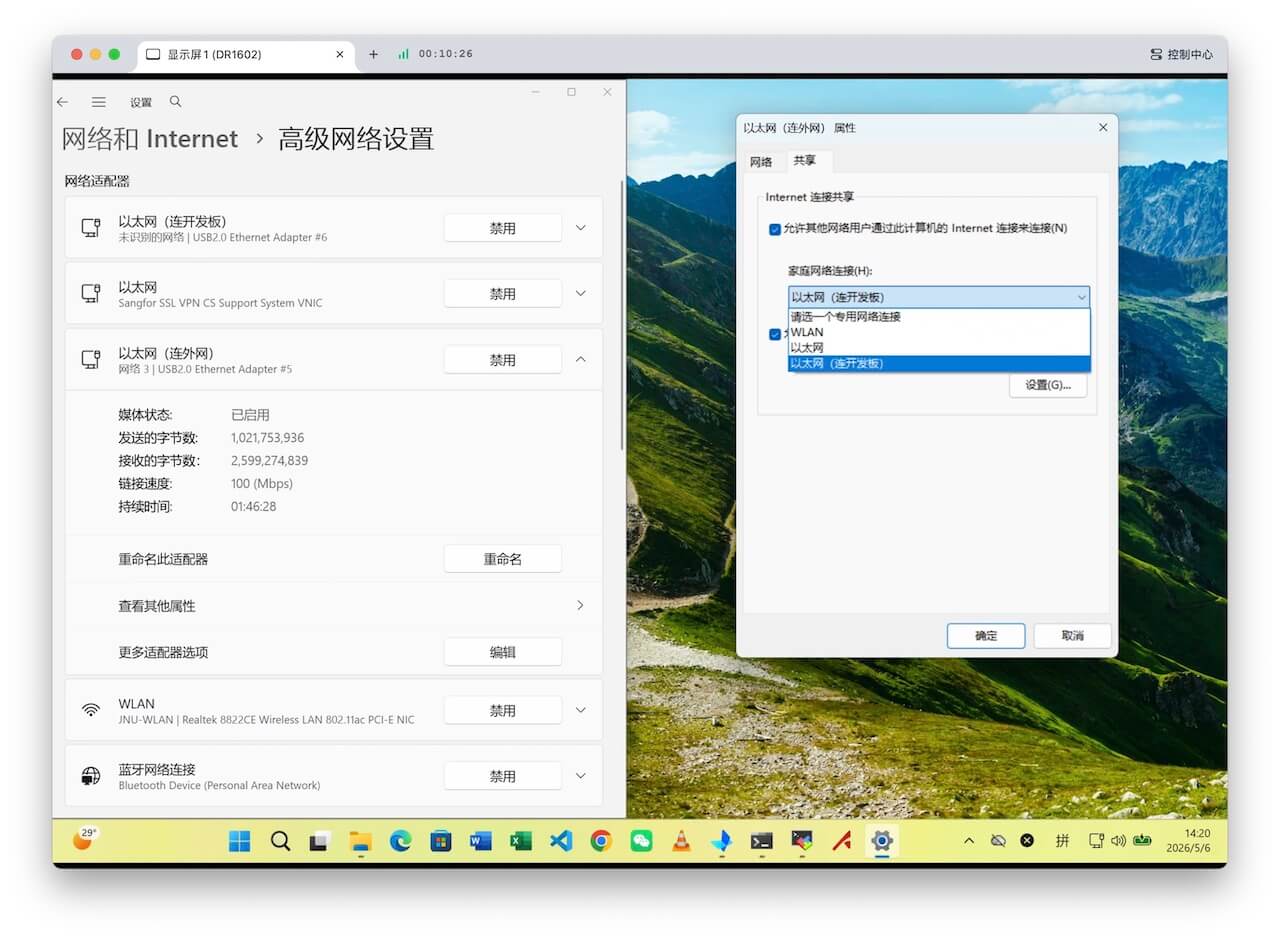Switch to the 网络 tab in properties dialog
This screenshot has height=938, width=1280.
coord(761,161)
